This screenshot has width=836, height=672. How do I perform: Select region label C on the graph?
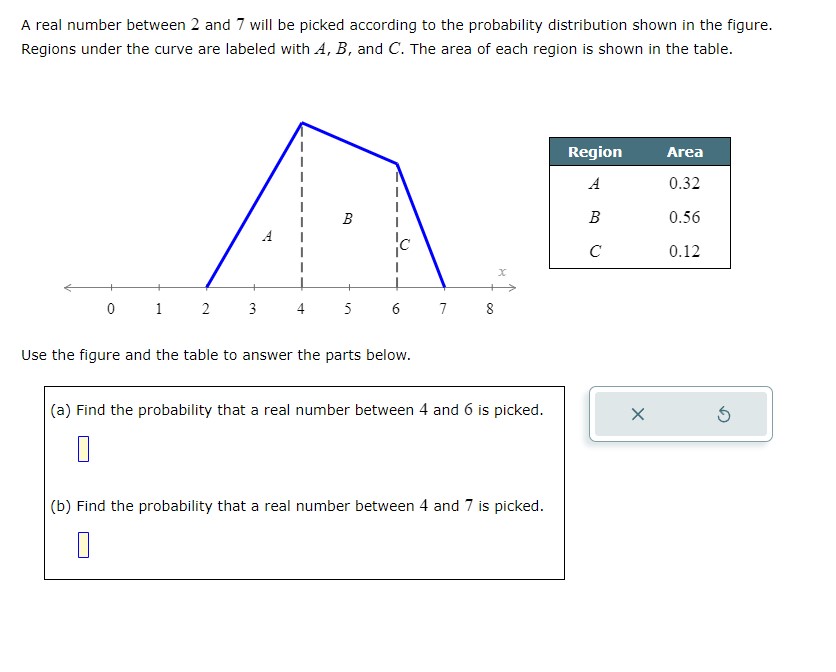(404, 245)
